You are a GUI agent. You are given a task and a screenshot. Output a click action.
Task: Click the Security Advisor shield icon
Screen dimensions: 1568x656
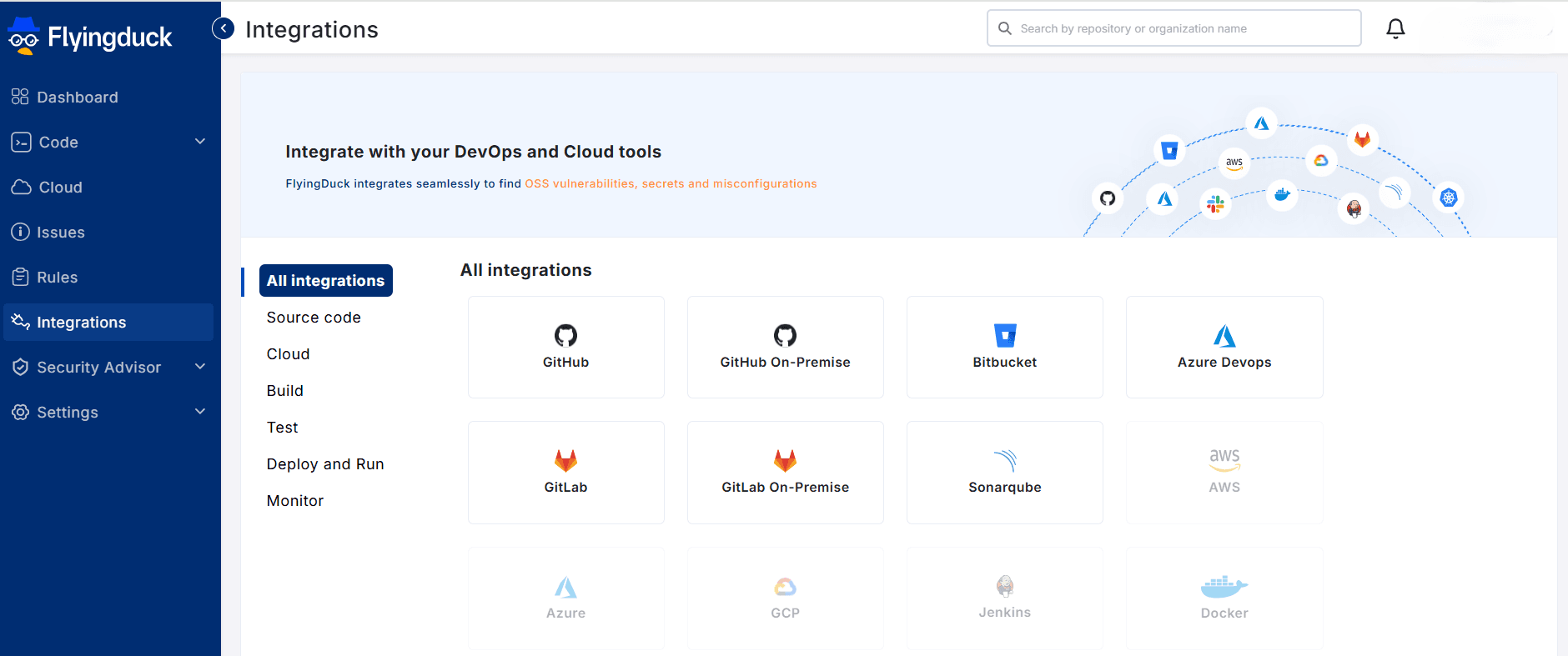pos(20,367)
